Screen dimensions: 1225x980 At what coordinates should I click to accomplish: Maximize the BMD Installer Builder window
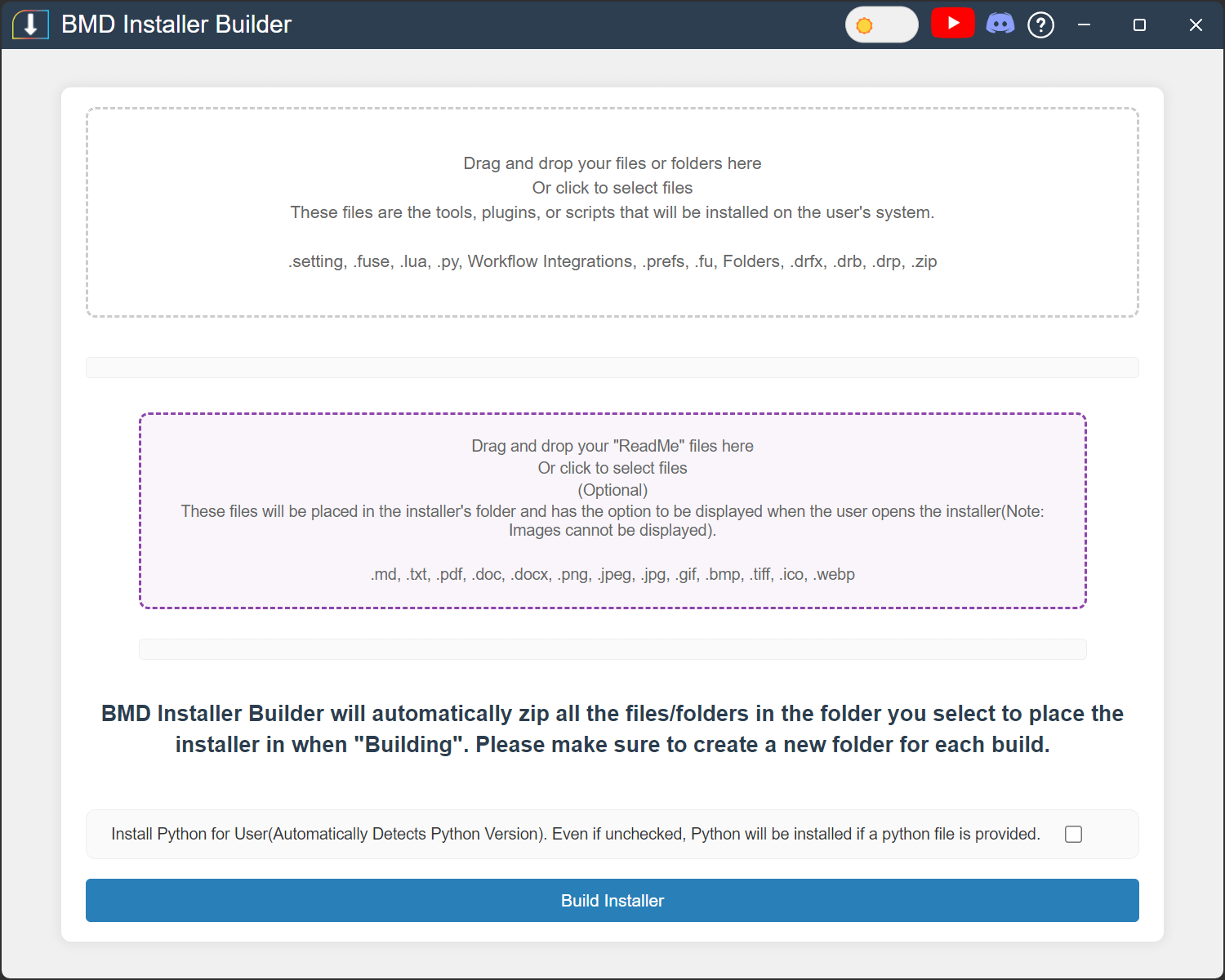1139,25
